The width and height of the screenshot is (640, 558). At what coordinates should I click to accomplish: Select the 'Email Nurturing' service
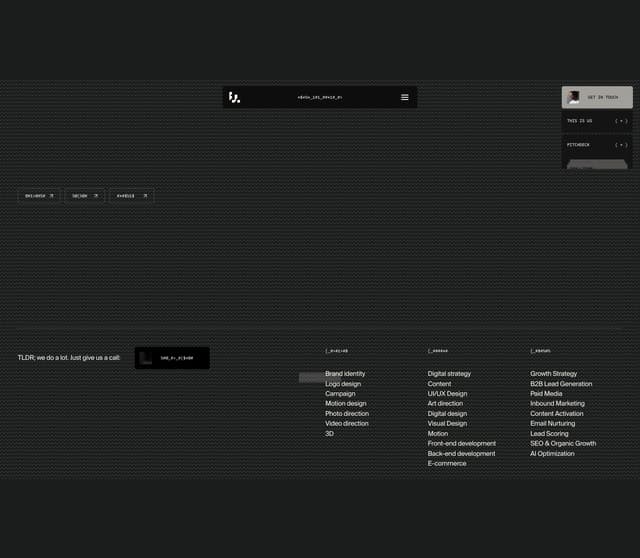552,423
